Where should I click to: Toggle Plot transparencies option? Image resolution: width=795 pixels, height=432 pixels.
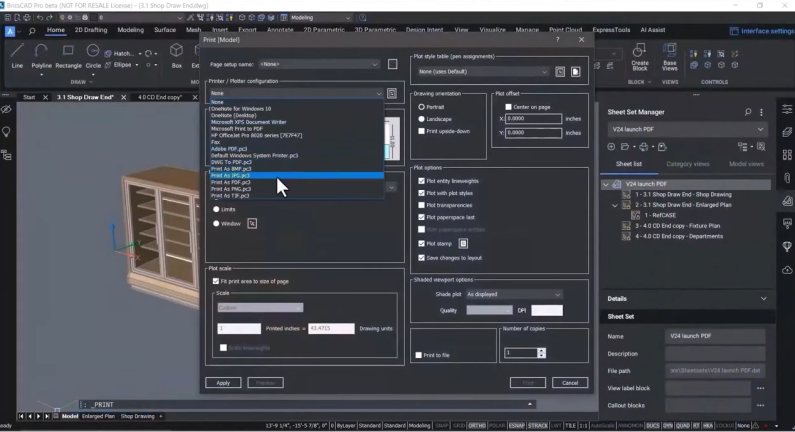pos(421,205)
